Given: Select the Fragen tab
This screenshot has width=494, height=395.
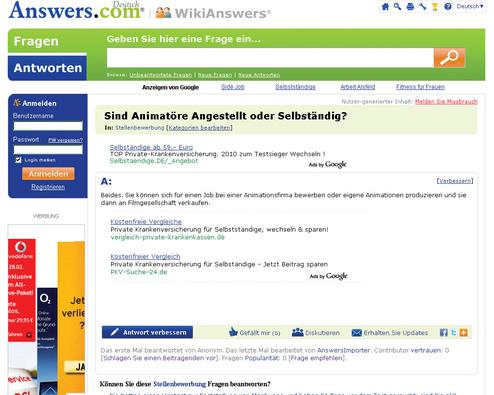Looking at the screenshot, I should coord(47,41).
